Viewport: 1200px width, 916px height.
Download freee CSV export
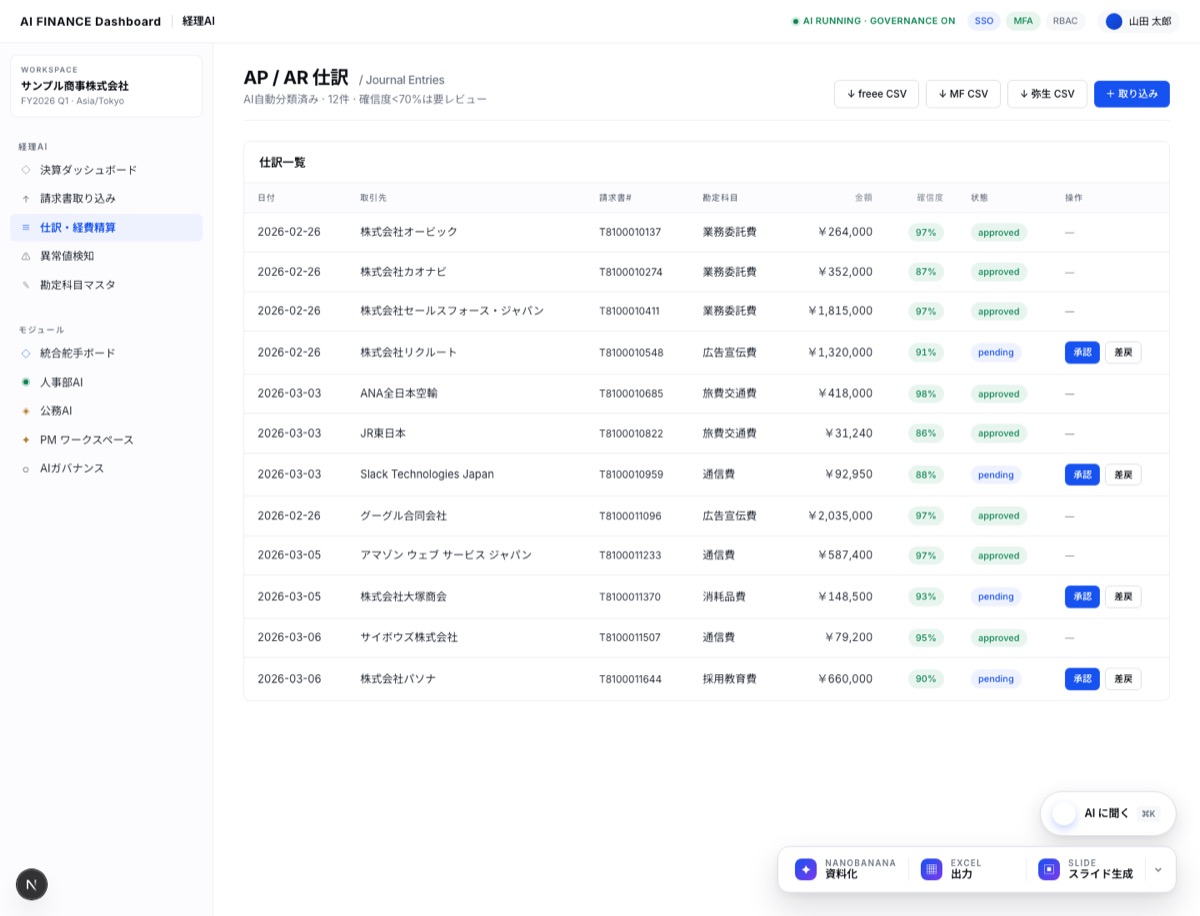point(876,94)
